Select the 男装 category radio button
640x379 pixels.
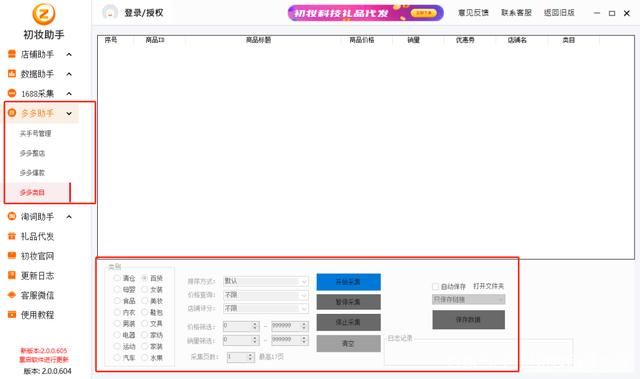click(x=117, y=324)
